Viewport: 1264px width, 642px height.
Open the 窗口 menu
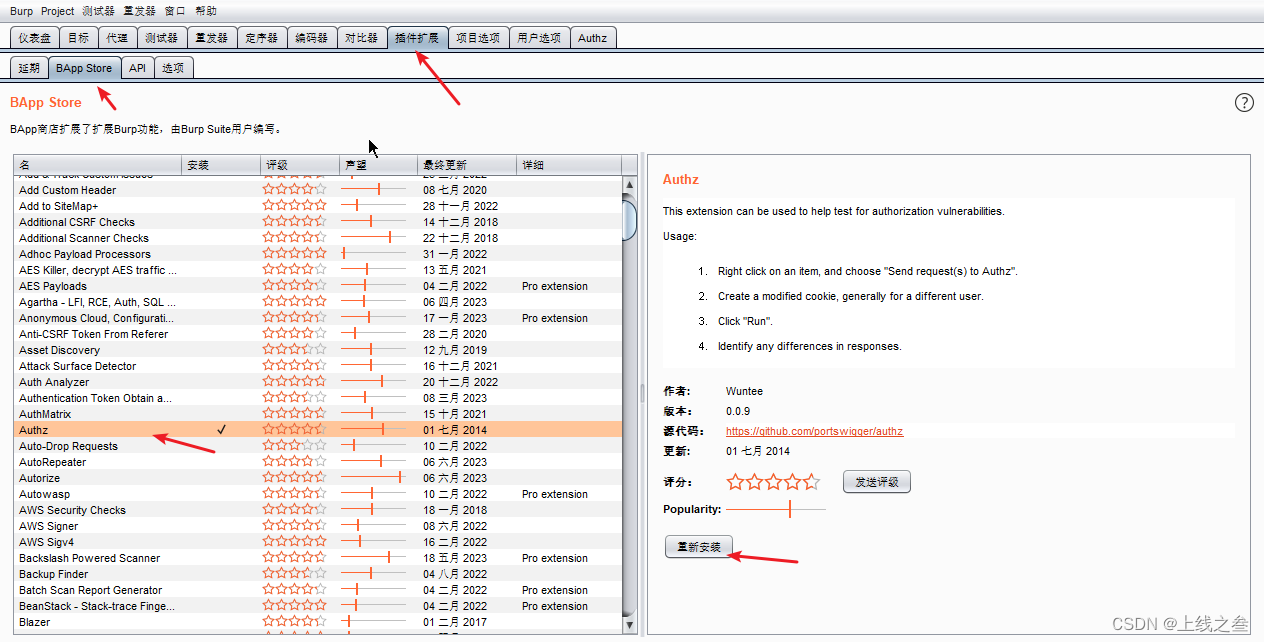point(175,11)
